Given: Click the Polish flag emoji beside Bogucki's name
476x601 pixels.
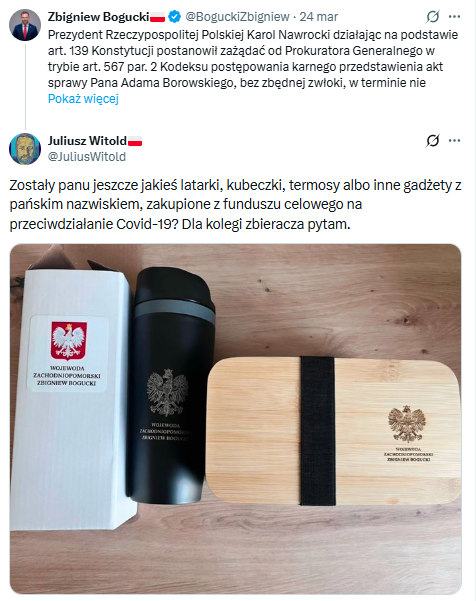Looking at the screenshot, I should click(x=158, y=17).
